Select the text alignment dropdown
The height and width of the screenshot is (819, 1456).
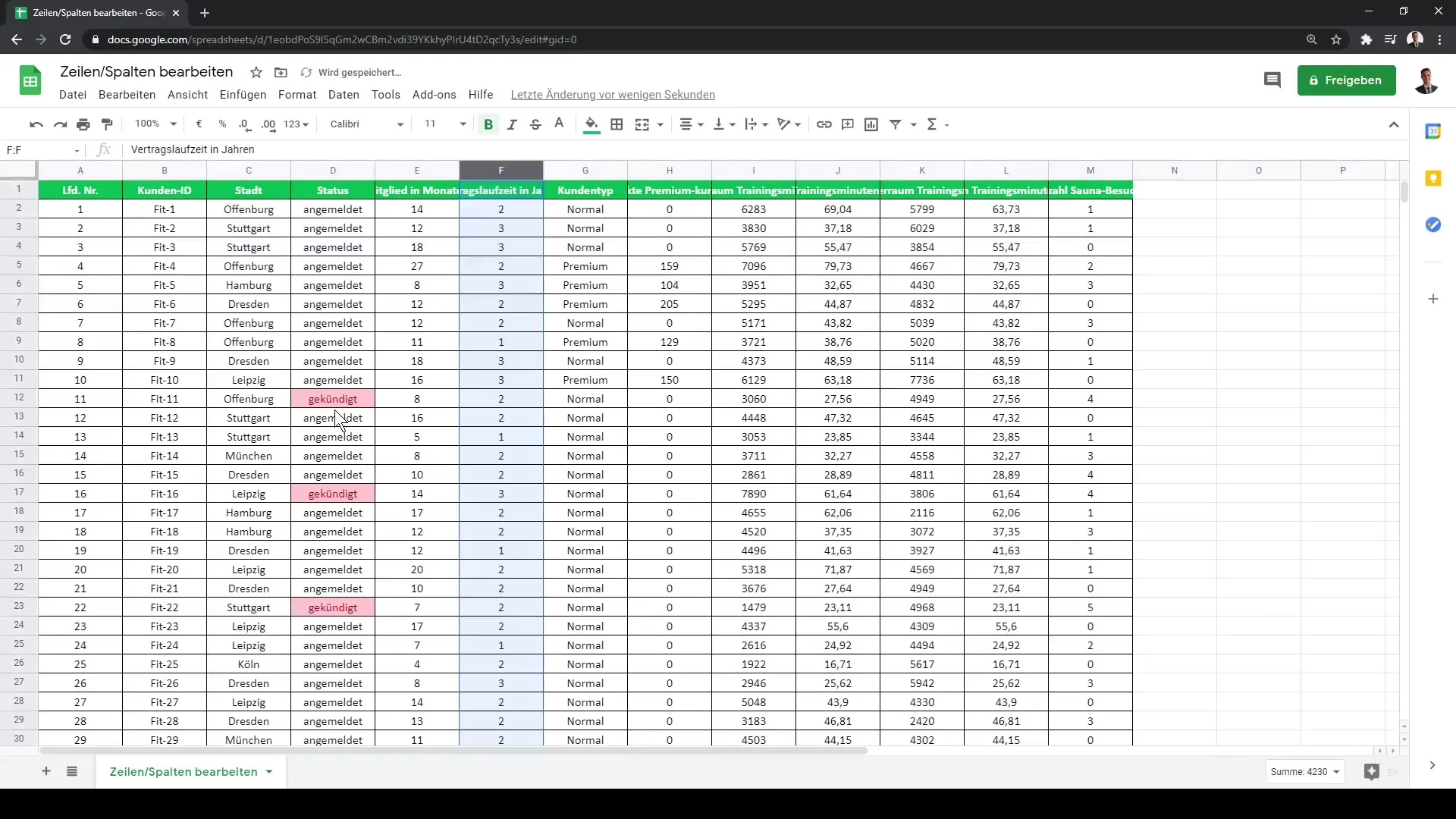pos(693,124)
